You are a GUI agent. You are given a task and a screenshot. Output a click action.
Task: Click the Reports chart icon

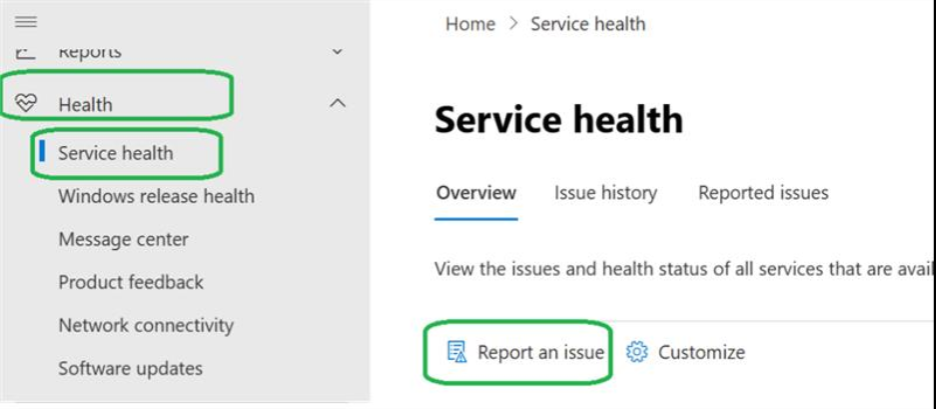click(x=26, y=52)
